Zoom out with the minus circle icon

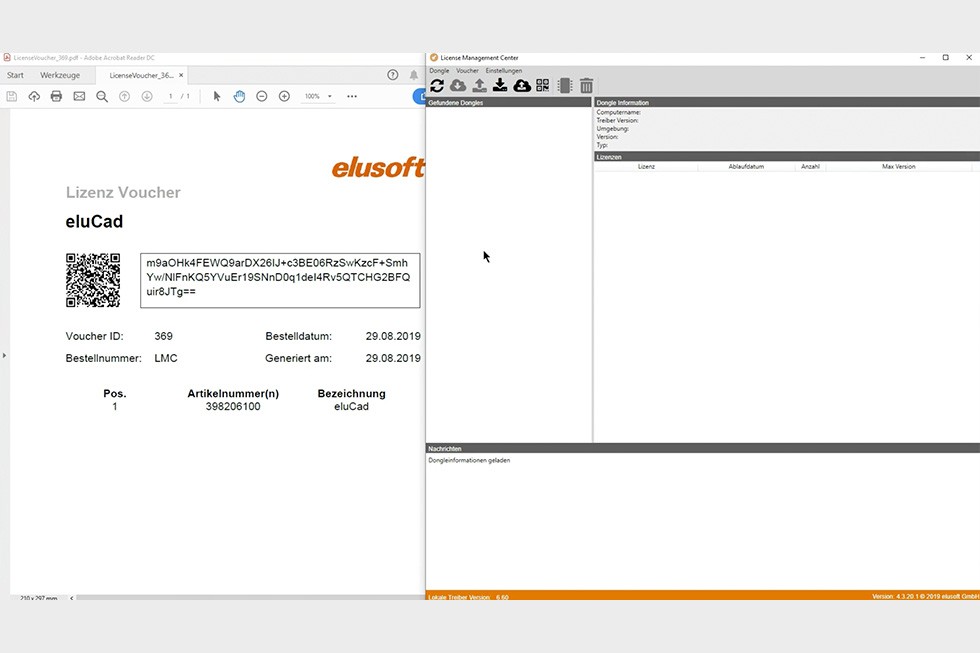tap(262, 96)
